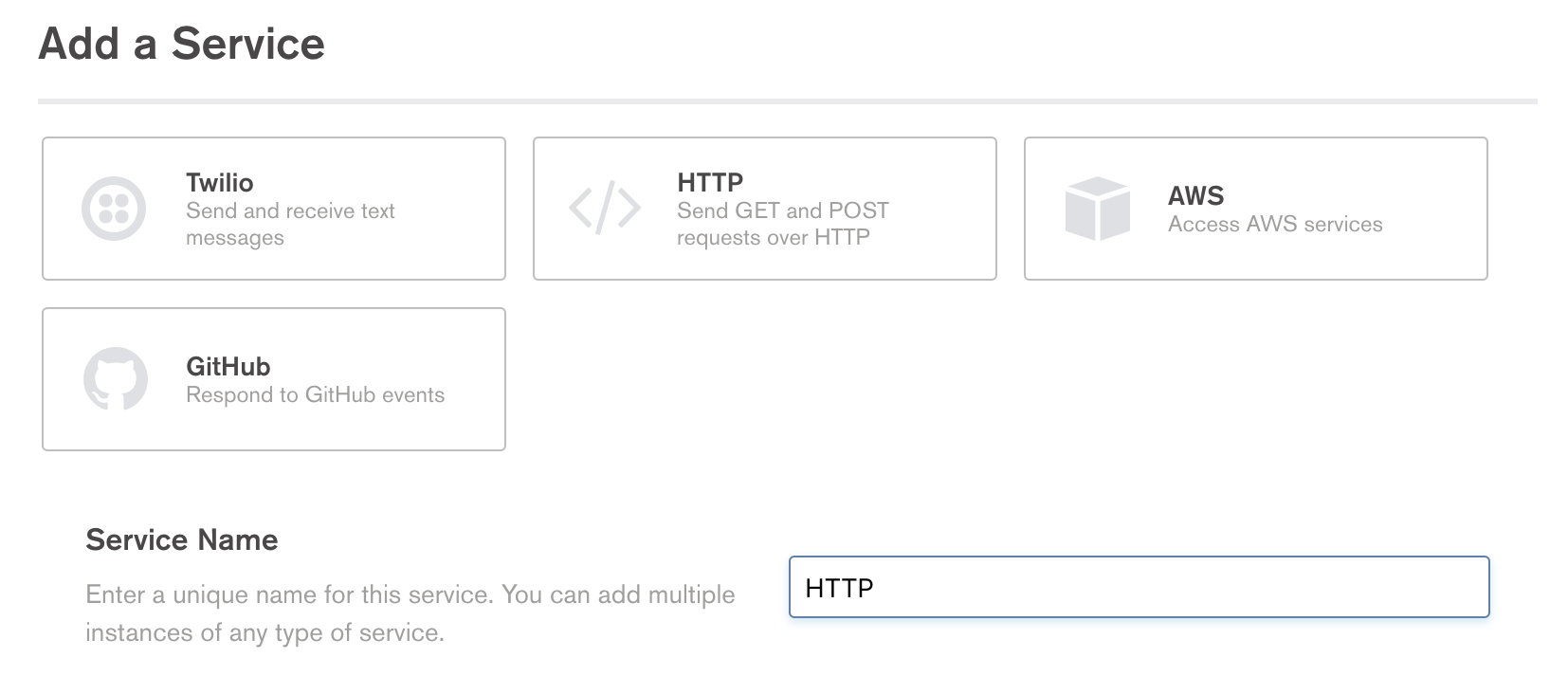The height and width of the screenshot is (694, 1568).
Task: Click the Twilio title text
Action: (220, 182)
